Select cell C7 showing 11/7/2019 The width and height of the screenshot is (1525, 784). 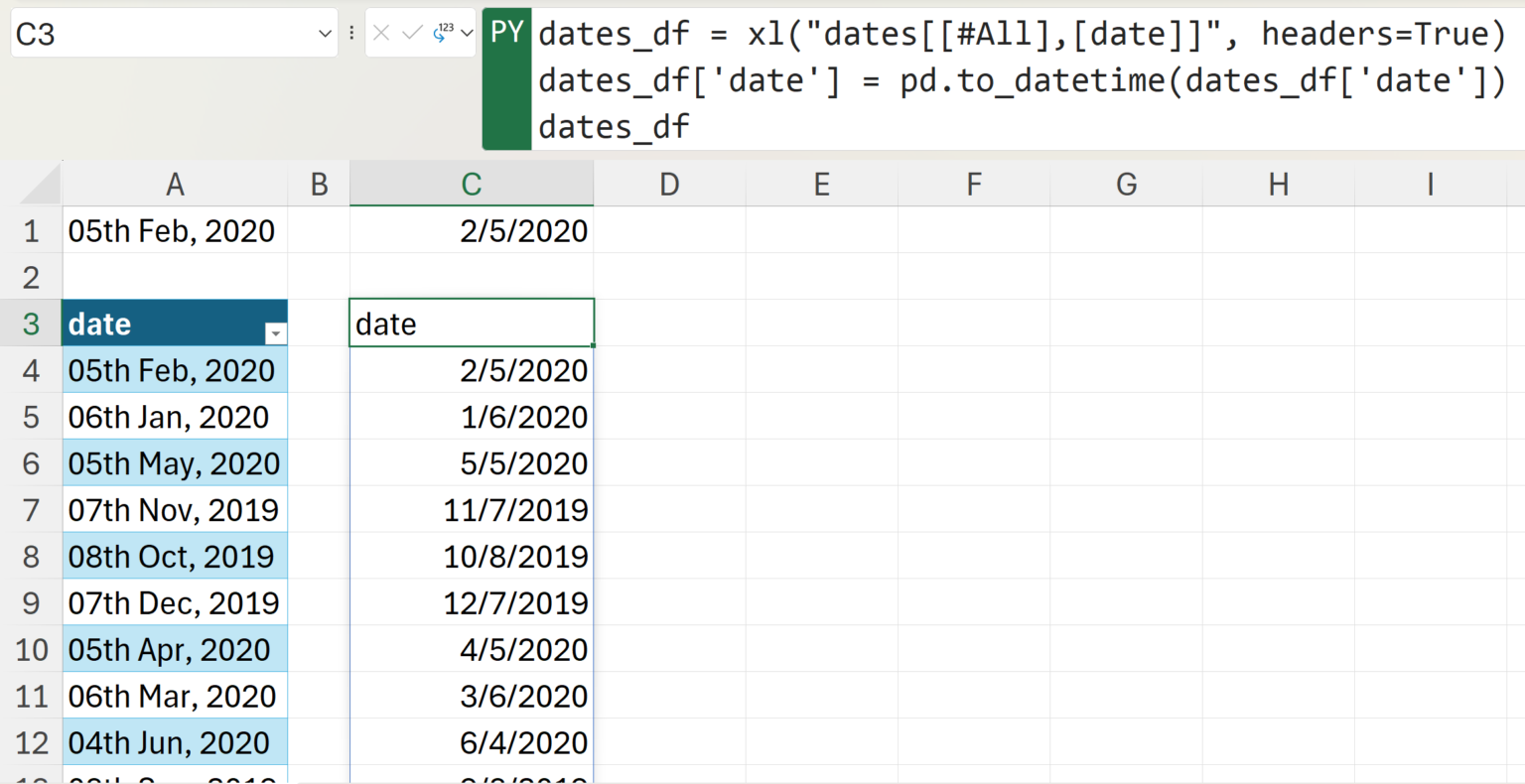(472, 510)
